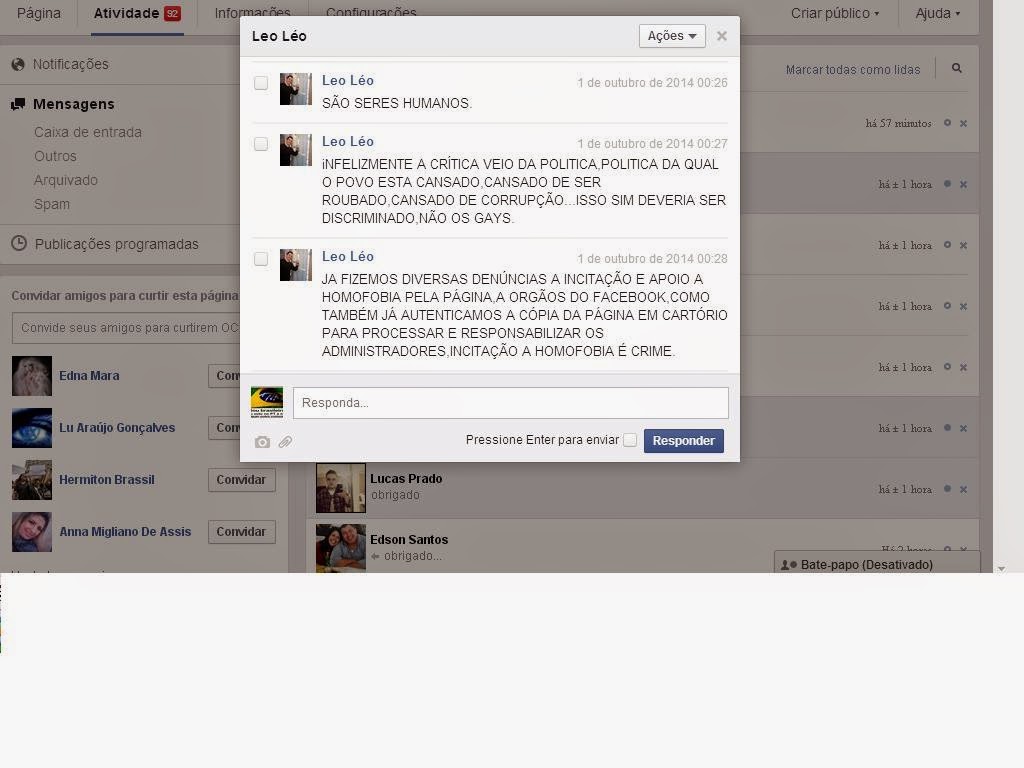Click Anna Migliano De Assis's thumbnail
The width and height of the screenshot is (1024, 768).
click(32, 532)
